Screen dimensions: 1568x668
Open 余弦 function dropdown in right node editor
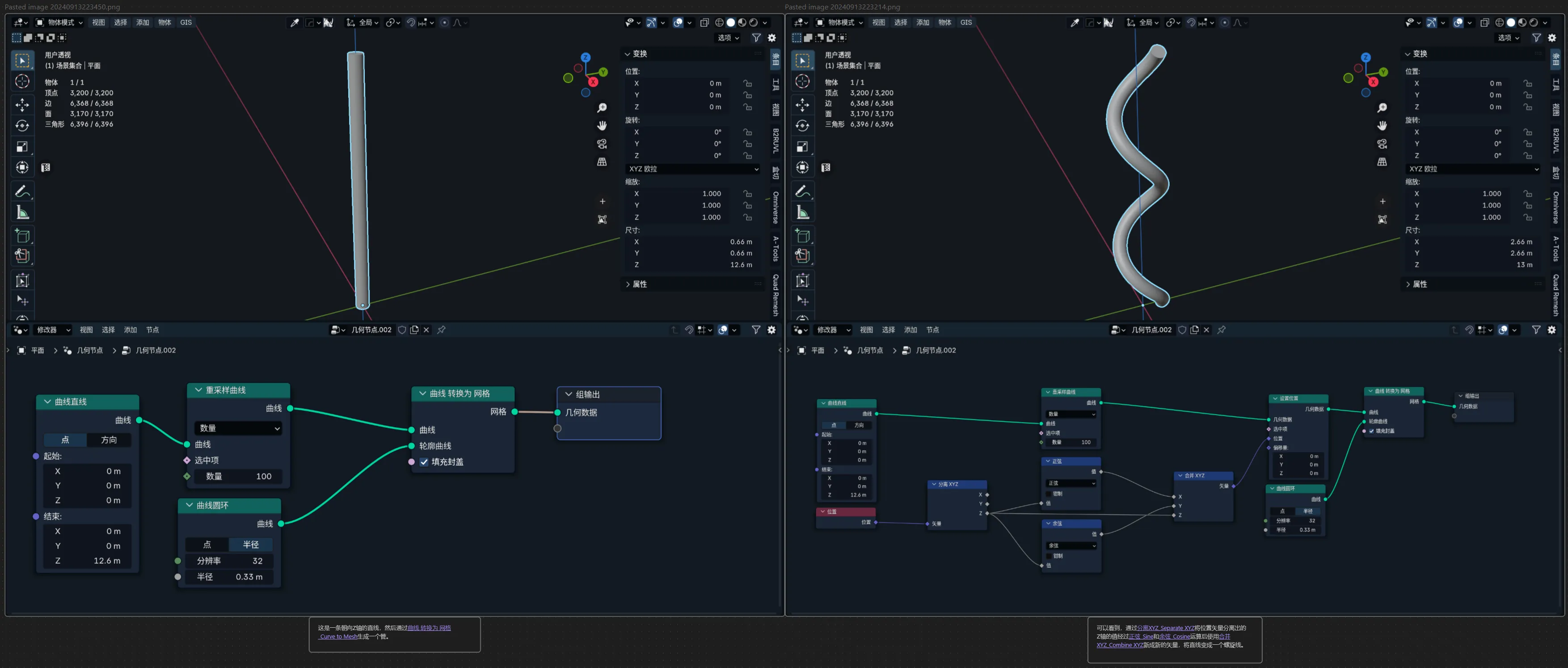click(1071, 545)
